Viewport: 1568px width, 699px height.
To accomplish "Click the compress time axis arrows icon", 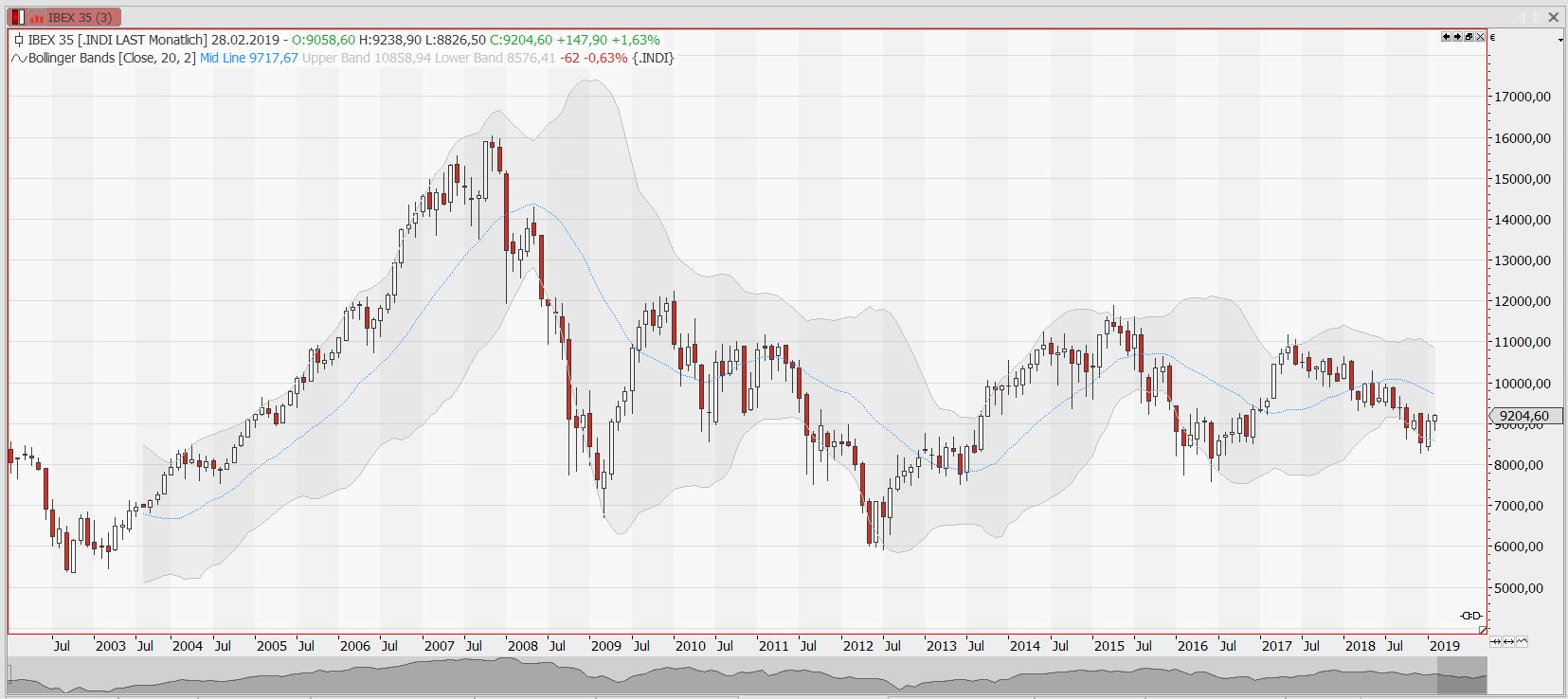I will [x=1496, y=641].
